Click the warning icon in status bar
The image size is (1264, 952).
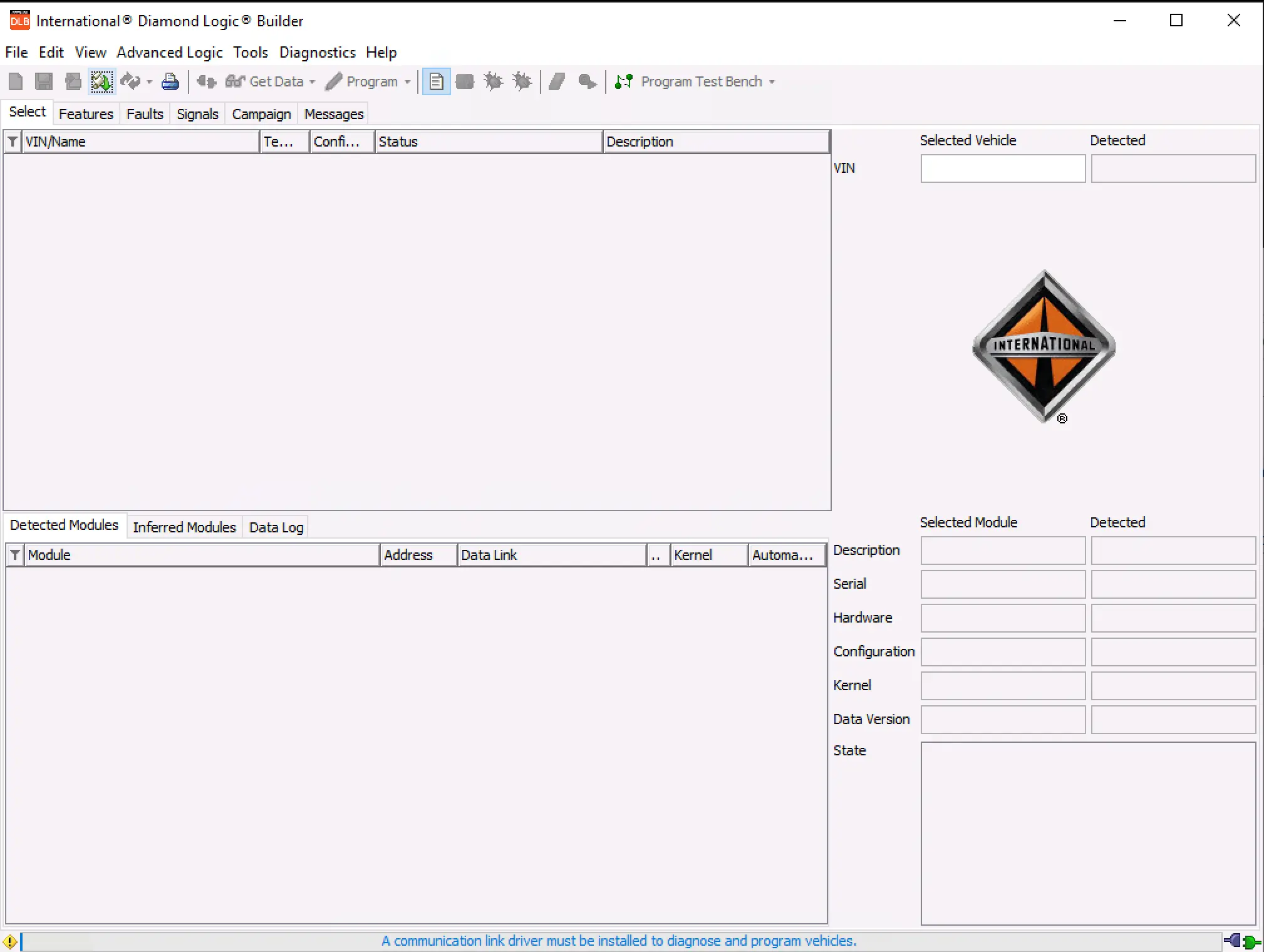10,941
